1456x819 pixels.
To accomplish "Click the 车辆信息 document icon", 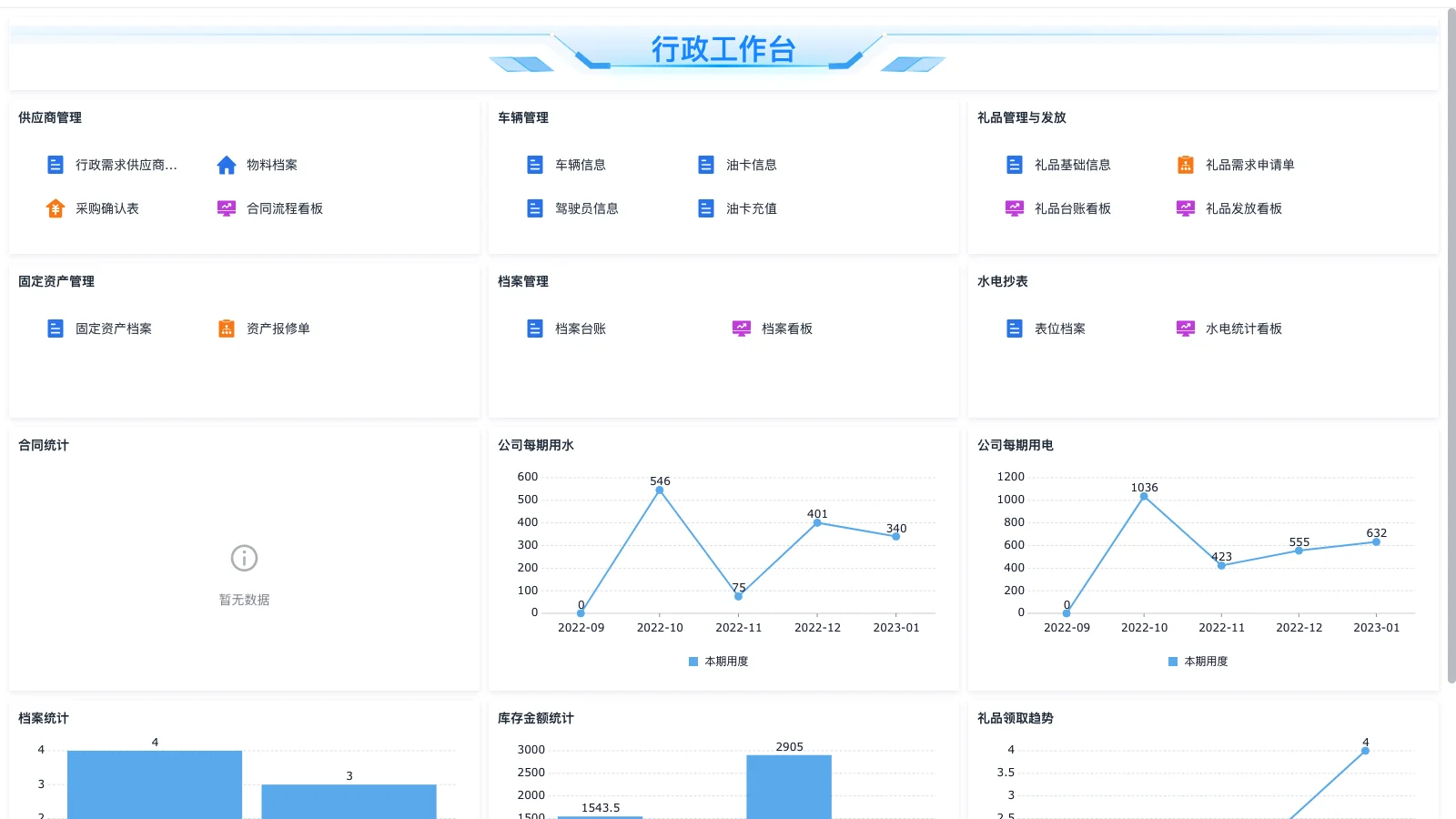I will point(535,165).
